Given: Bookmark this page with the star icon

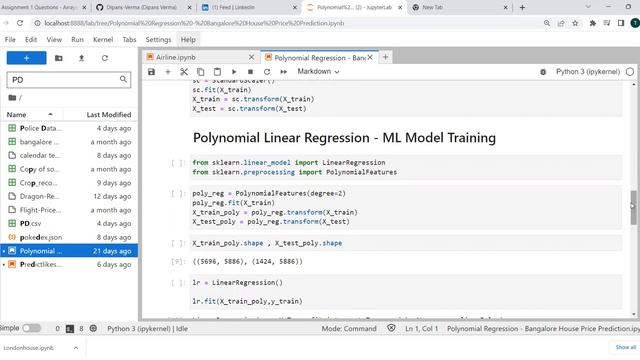Looking at the screenshot, I should pyautogui.click(x=575, y=23).
